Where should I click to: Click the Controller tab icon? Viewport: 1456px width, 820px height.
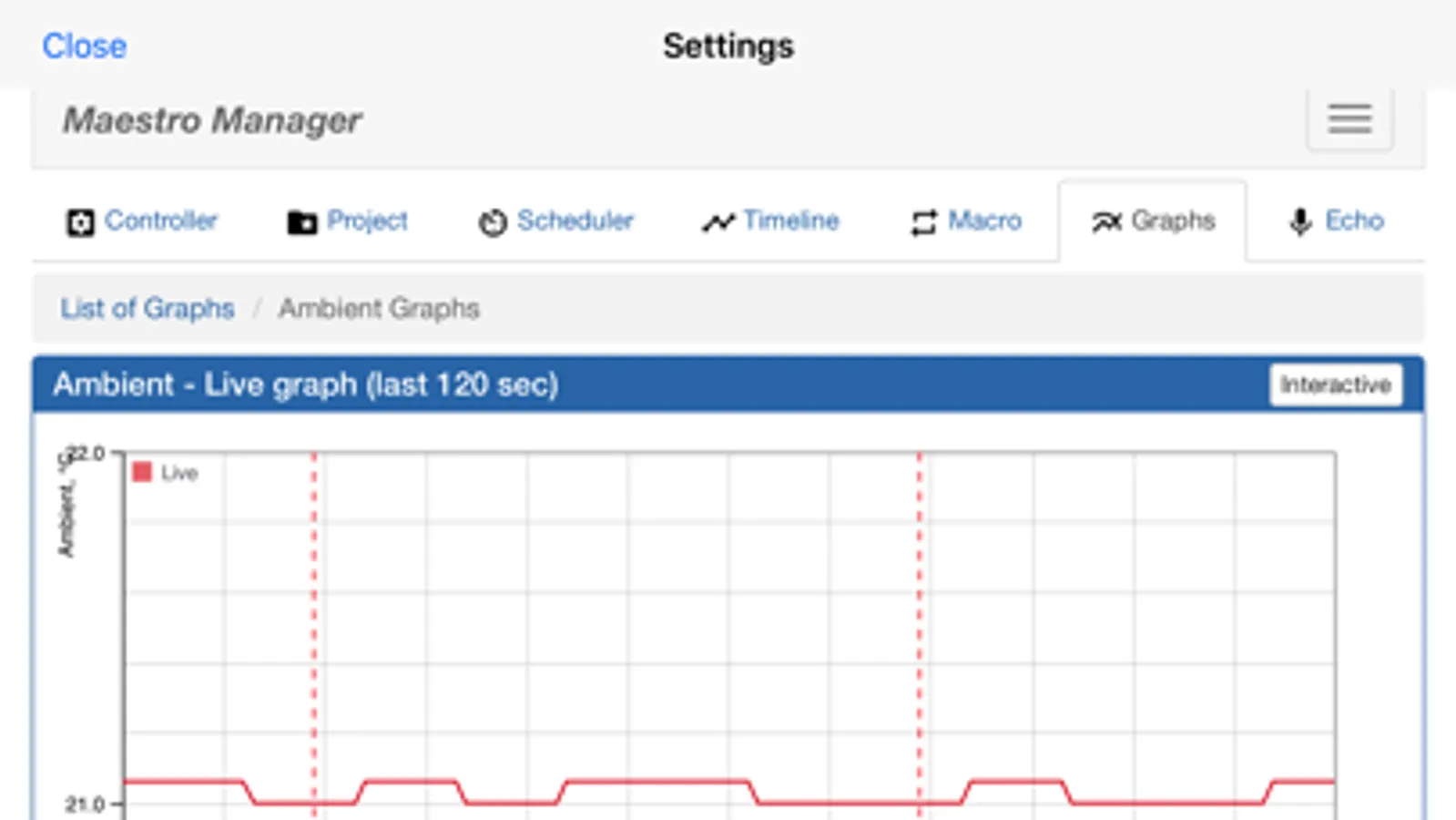click(80, 222)
